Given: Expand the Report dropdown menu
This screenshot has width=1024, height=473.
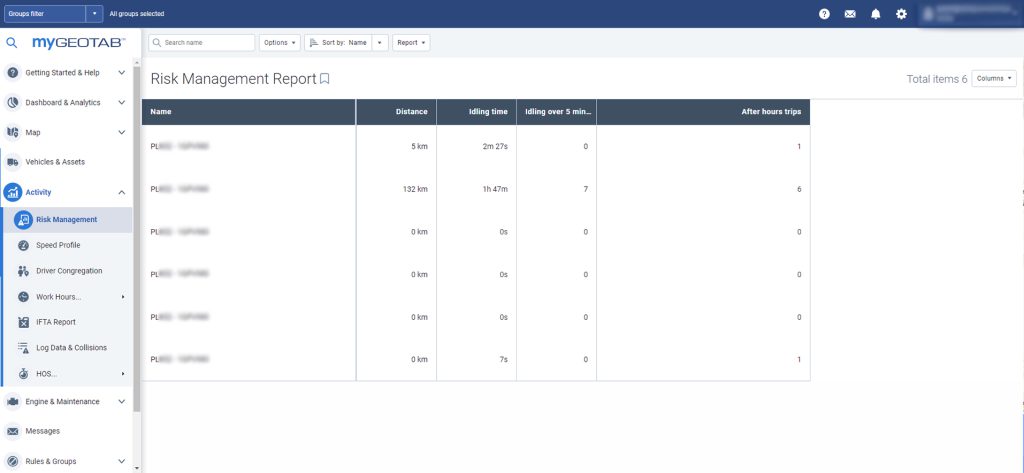Looking at the screenshot, I should [411, 43].
